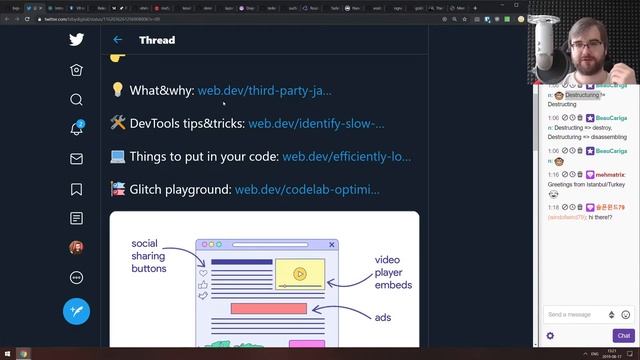
Task: Open the Windows notification center icon
Action: [x=630, y=354]
